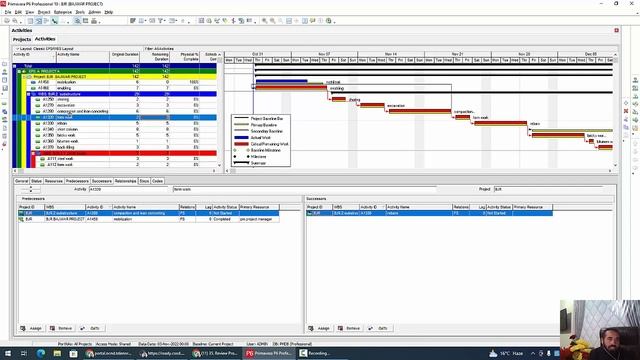Open the Codes details tab
Image resolution: width=640 pixels, height=360 pixels.
158,181
